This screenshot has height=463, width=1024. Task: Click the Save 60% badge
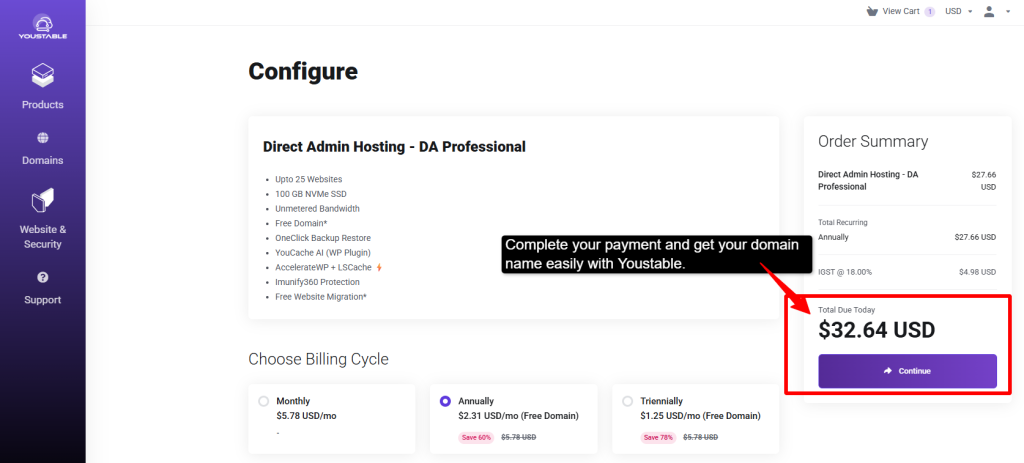476,437
